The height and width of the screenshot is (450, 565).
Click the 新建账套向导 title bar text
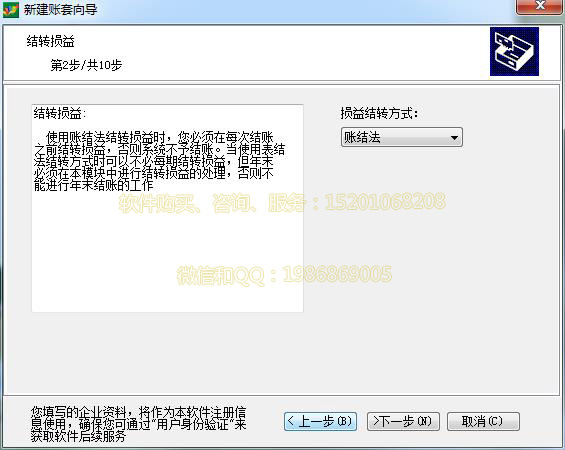click(60, 9)
